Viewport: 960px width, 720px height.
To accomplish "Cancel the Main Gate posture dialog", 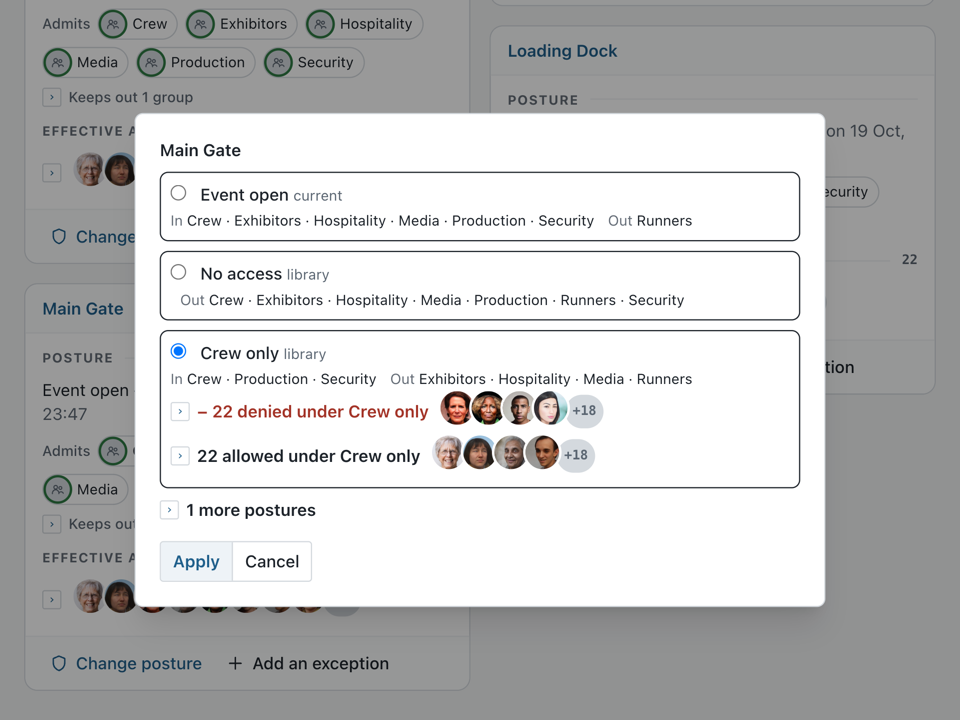I will (272, 561).
